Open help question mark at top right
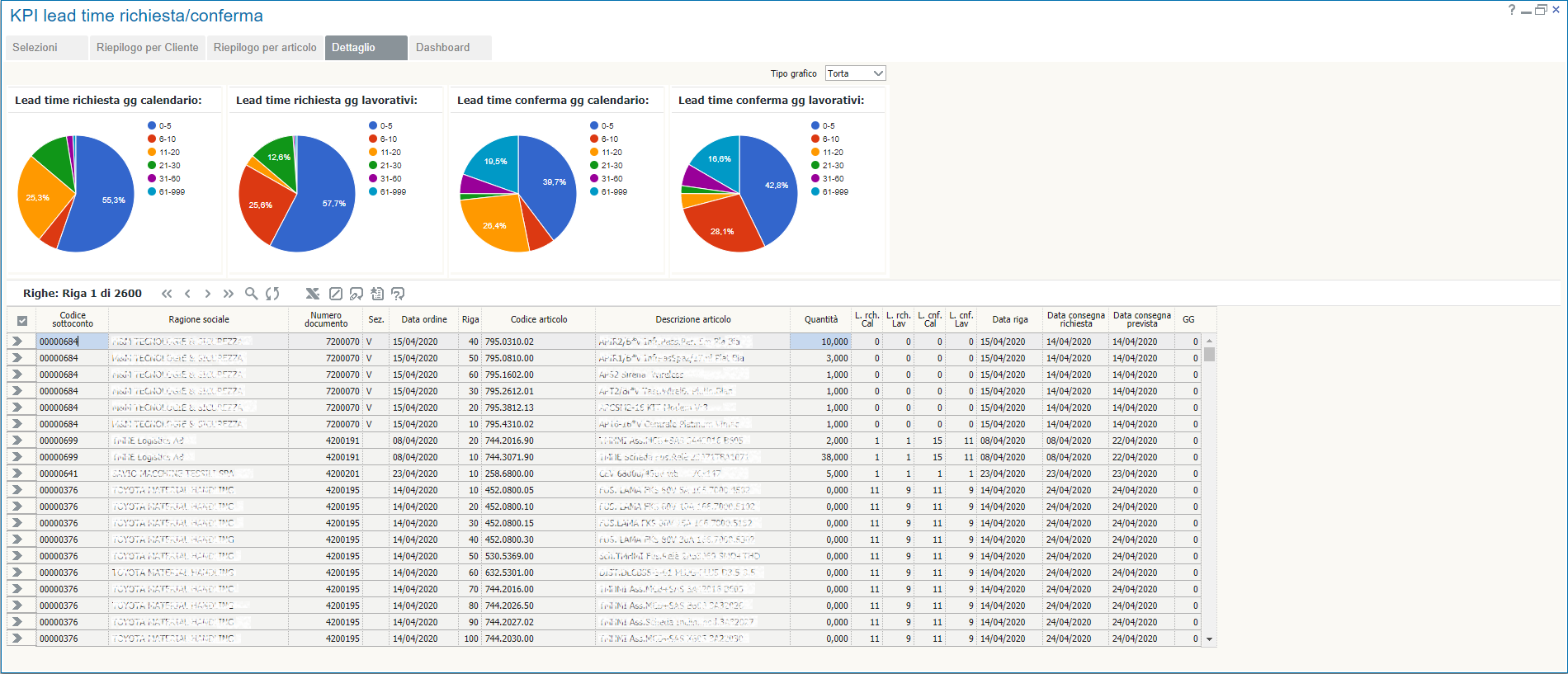 (x=1512, y=10)
